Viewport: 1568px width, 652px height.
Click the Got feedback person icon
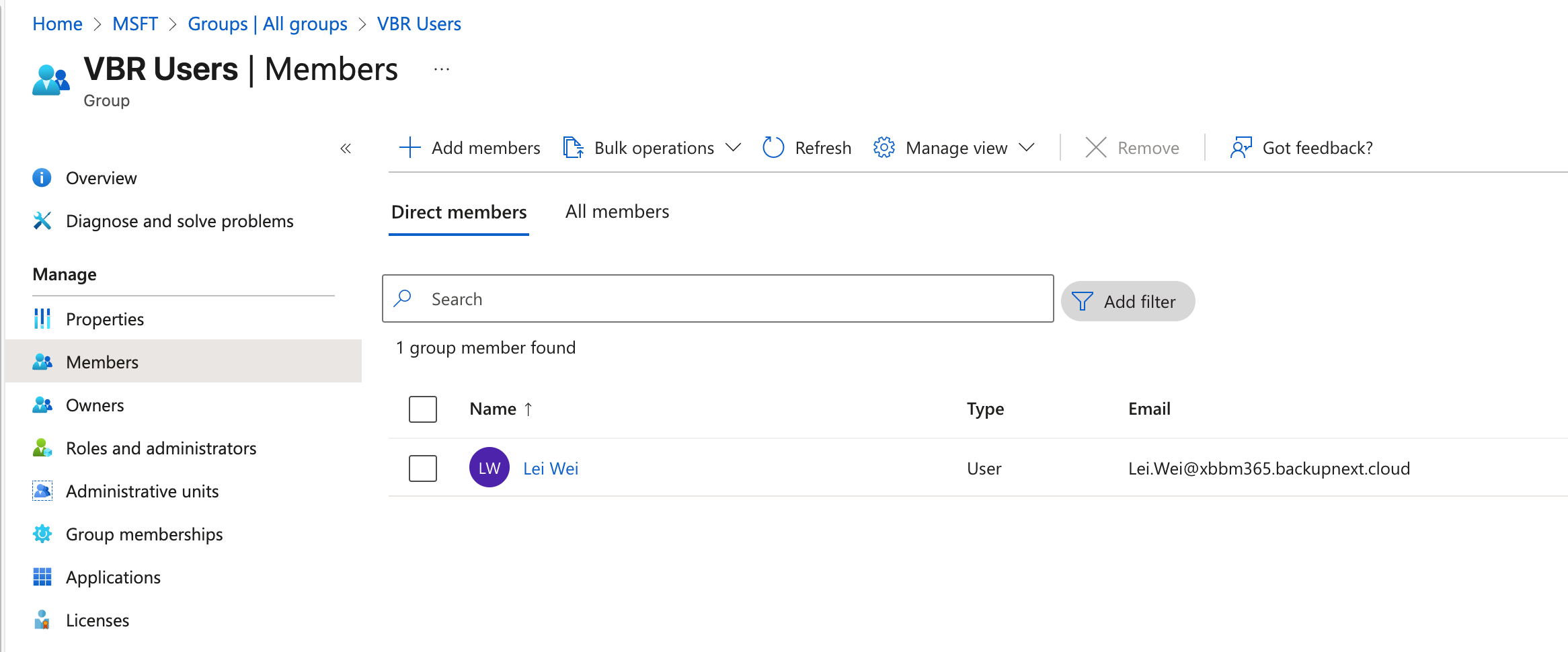(1241, 147)
